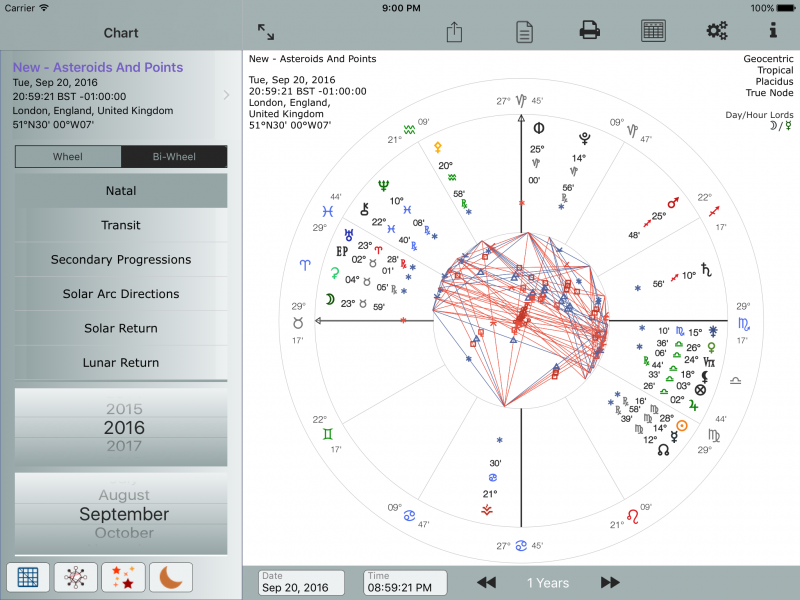The width and height of the screenshot is (800, 600).
Task: Tap the red and orange stars button
Action: click(123, 577)
